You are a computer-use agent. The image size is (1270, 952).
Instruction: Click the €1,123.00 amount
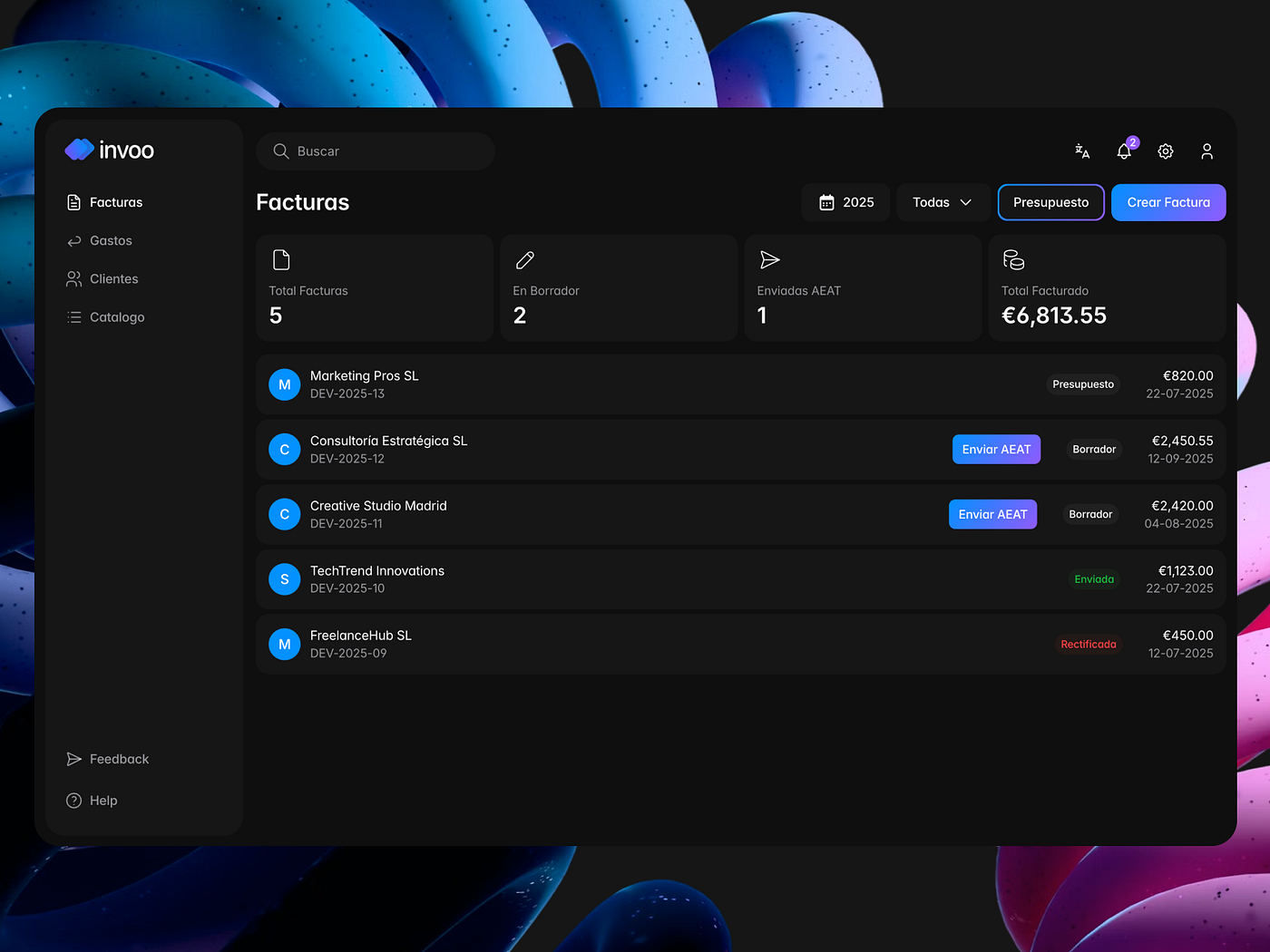pos(1186,570)
